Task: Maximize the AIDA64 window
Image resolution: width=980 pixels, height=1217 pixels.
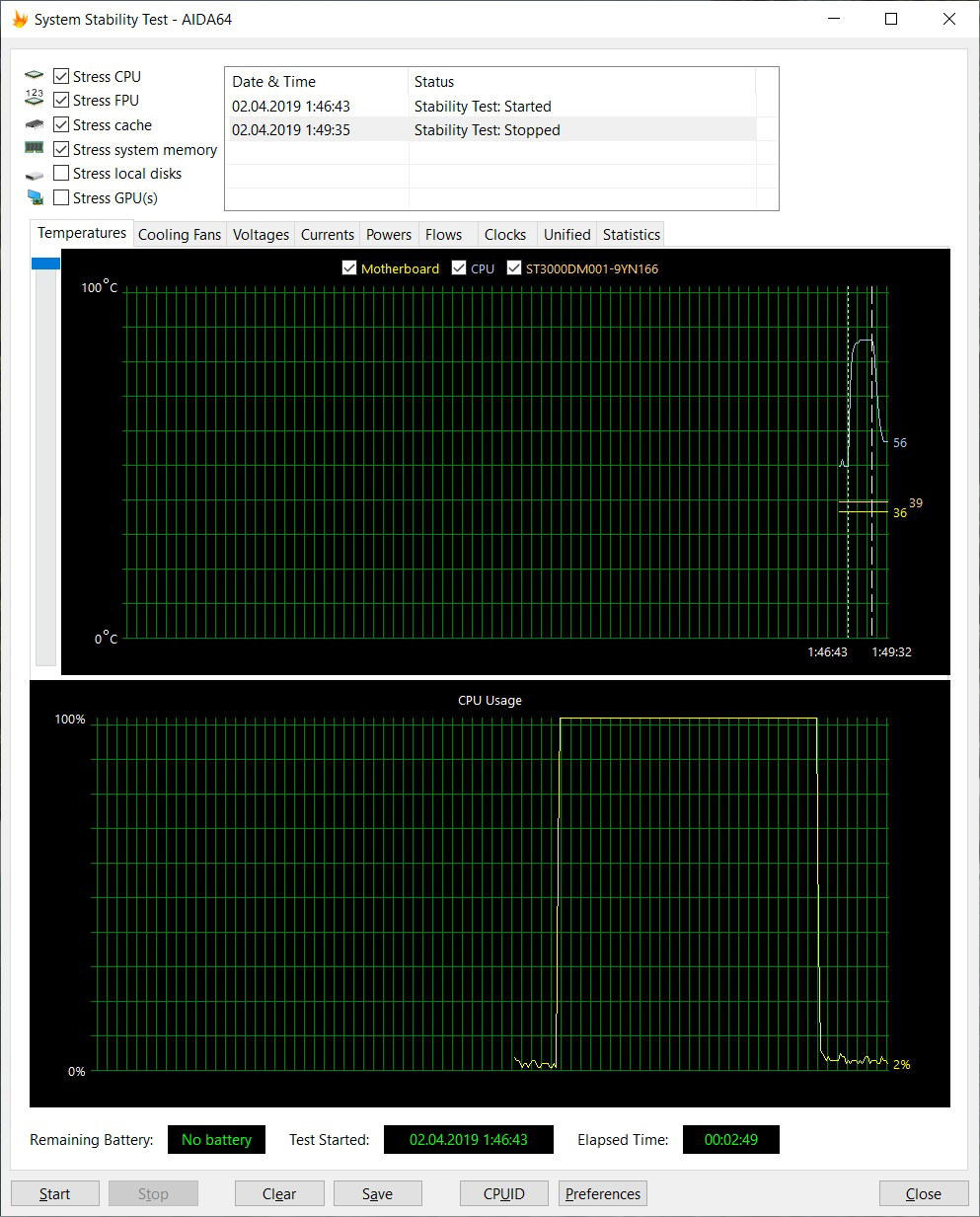Action: (891, 19)
